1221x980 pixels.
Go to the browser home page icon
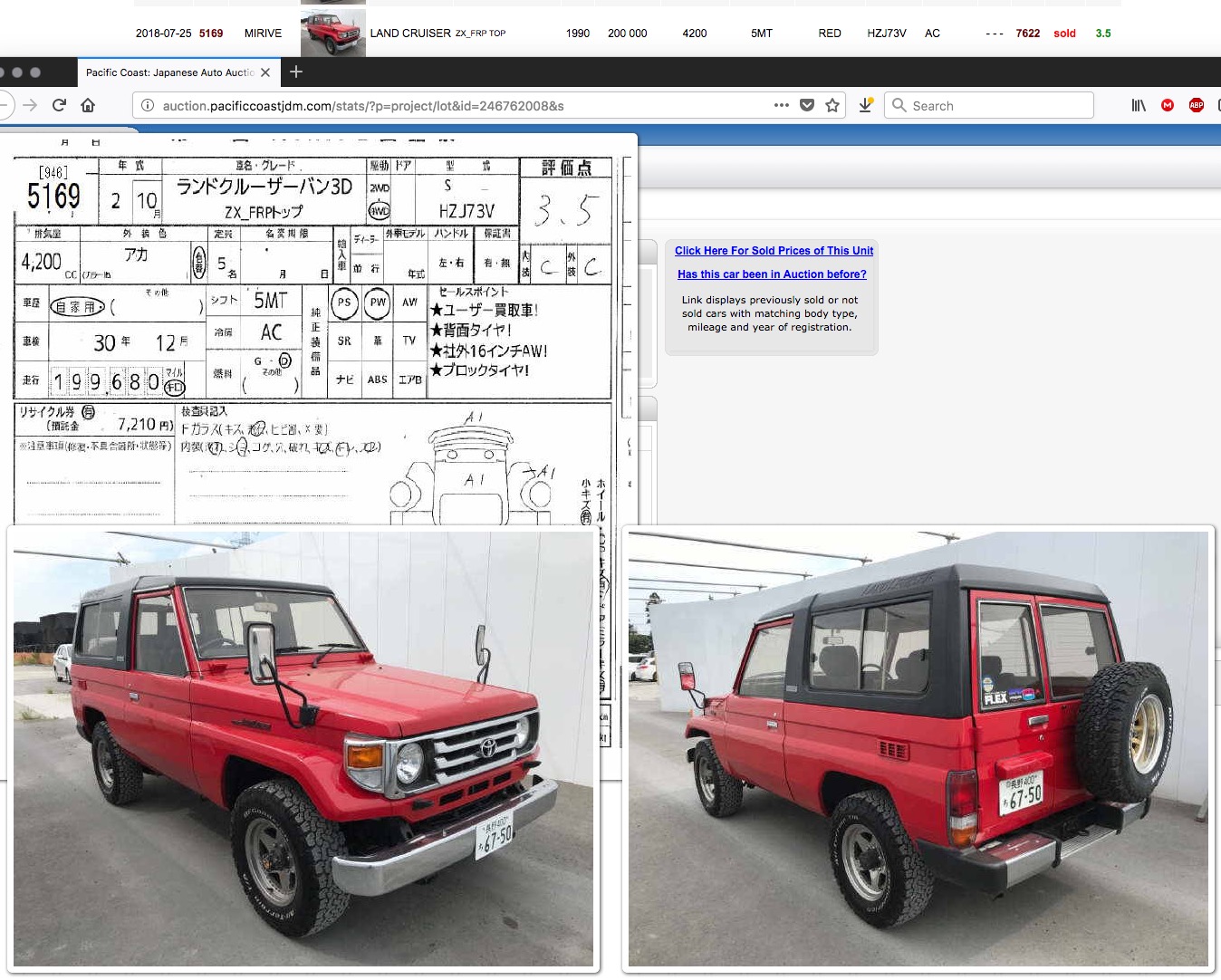88,105
